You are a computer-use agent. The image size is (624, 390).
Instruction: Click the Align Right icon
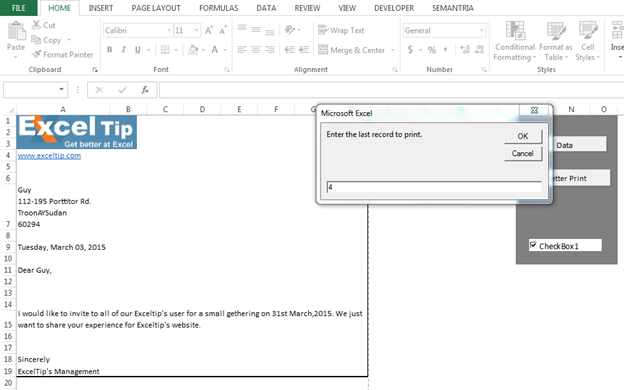click(270, 50)
